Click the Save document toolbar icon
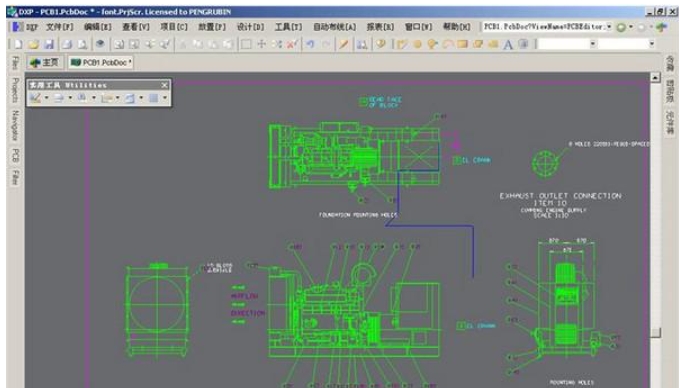This screenshot has height=388, width=679. (49, 44)
